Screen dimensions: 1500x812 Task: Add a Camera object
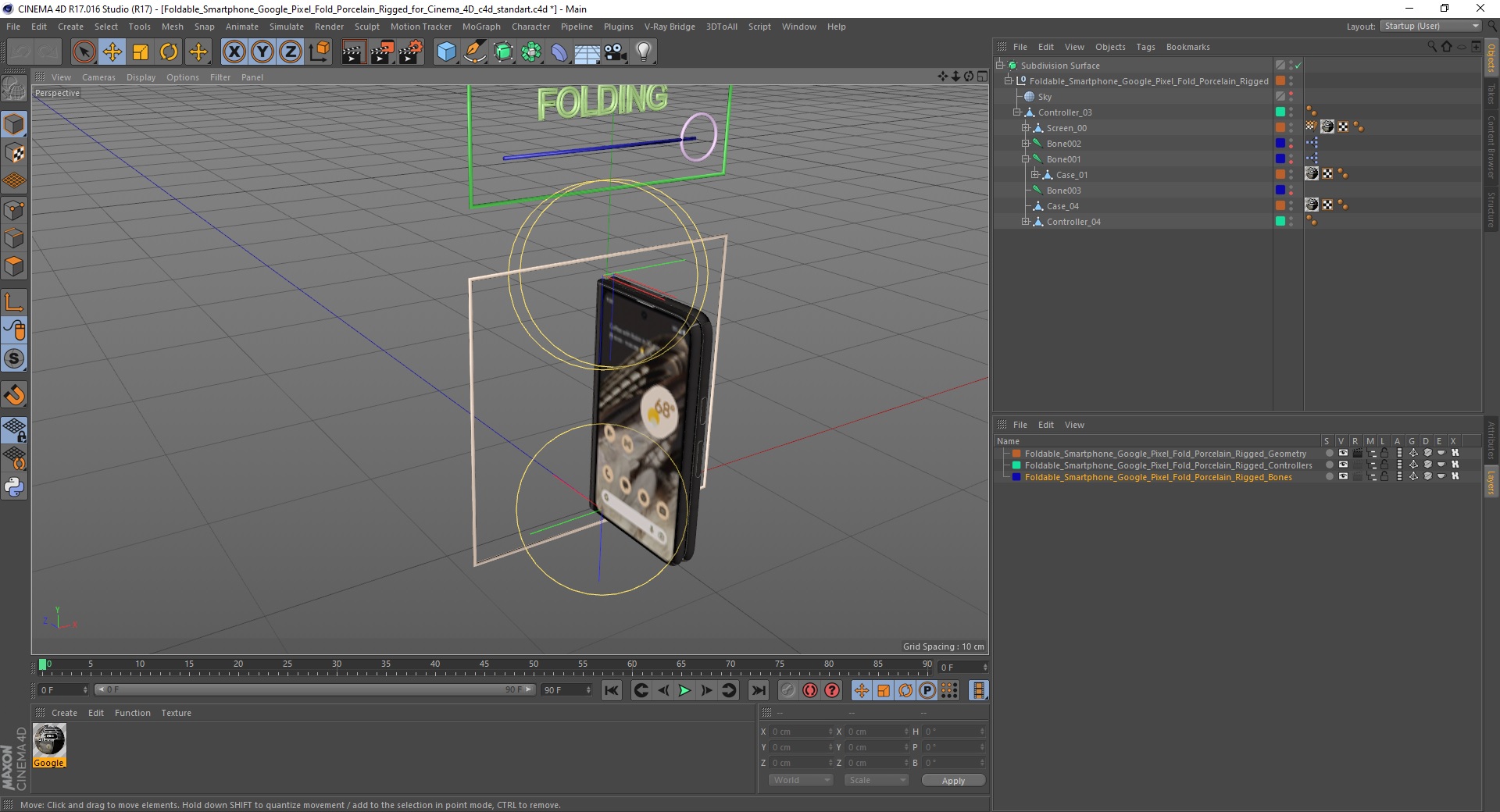(616, 52)
